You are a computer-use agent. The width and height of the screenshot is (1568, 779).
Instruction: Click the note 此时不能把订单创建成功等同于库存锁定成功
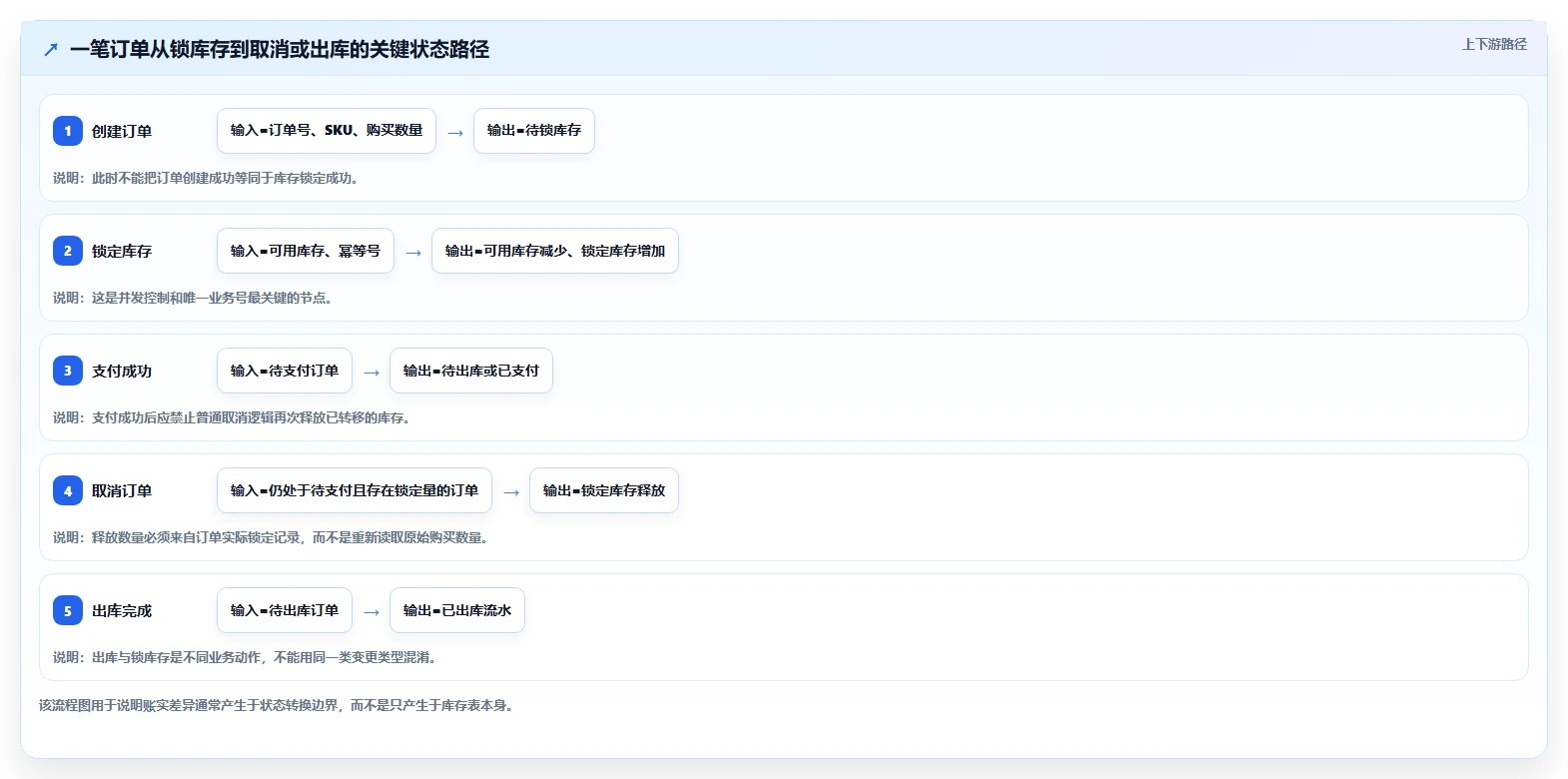click(x=206, y=178)
